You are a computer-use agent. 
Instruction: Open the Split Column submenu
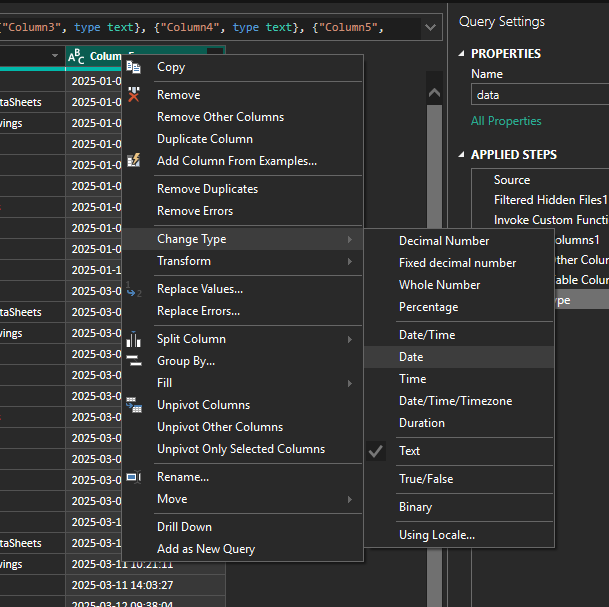[x=243, y=339]
